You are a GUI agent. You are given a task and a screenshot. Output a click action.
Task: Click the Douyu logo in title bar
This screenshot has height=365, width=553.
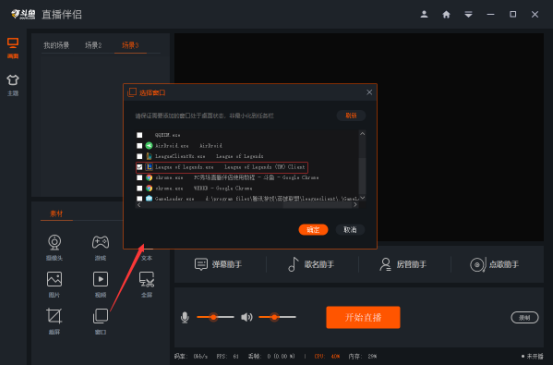pos(23,14)
